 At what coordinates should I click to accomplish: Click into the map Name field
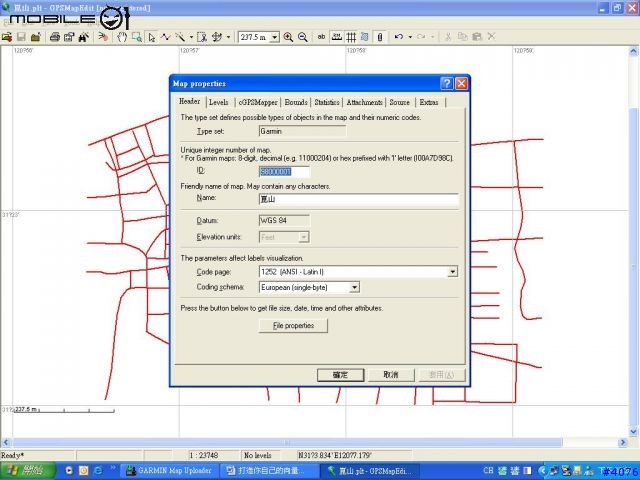coord(358,199)
